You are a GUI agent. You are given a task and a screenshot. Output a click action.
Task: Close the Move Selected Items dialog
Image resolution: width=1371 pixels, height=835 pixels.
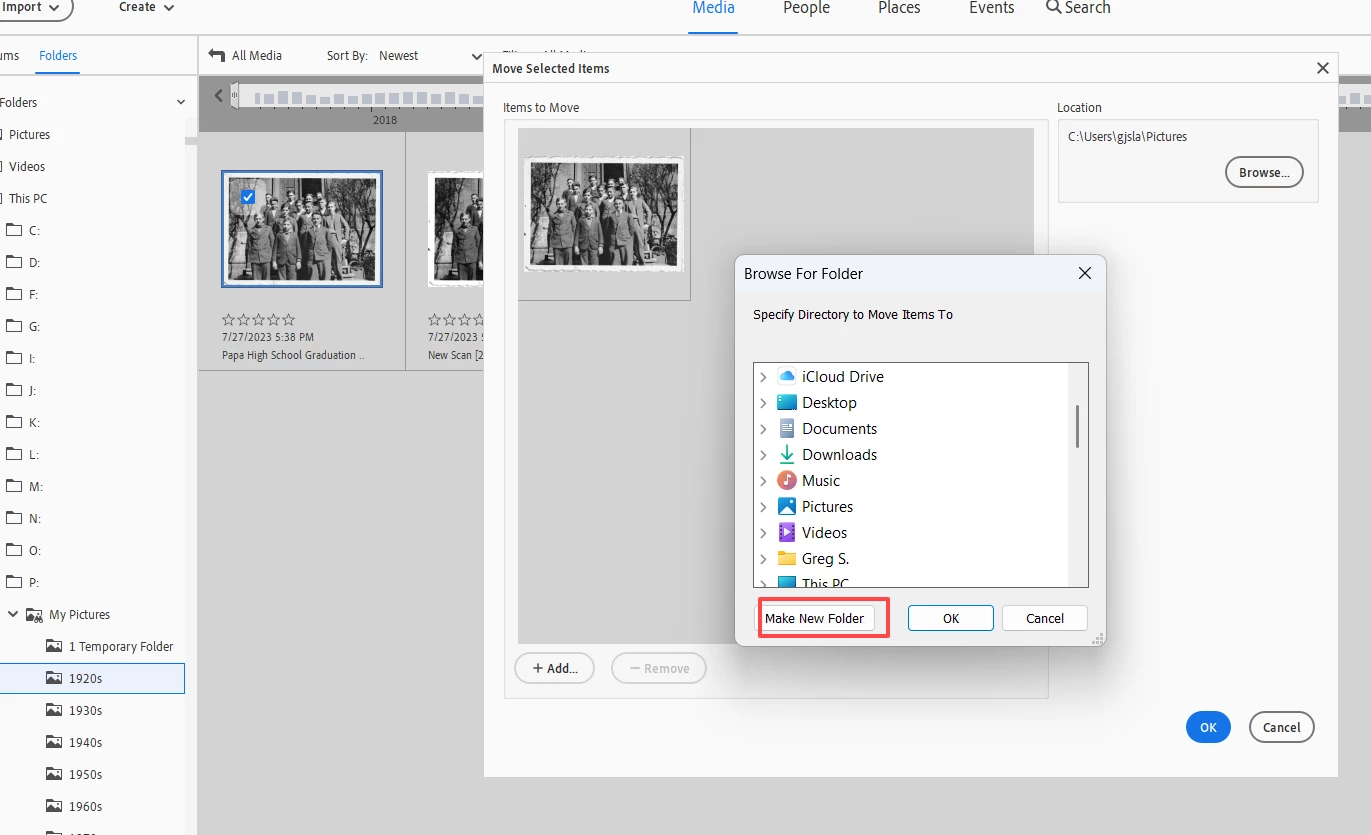1323,68
